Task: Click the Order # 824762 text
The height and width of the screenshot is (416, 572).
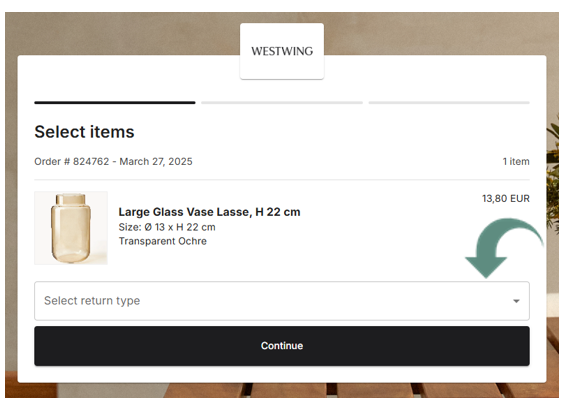Action: coord(72,161)
